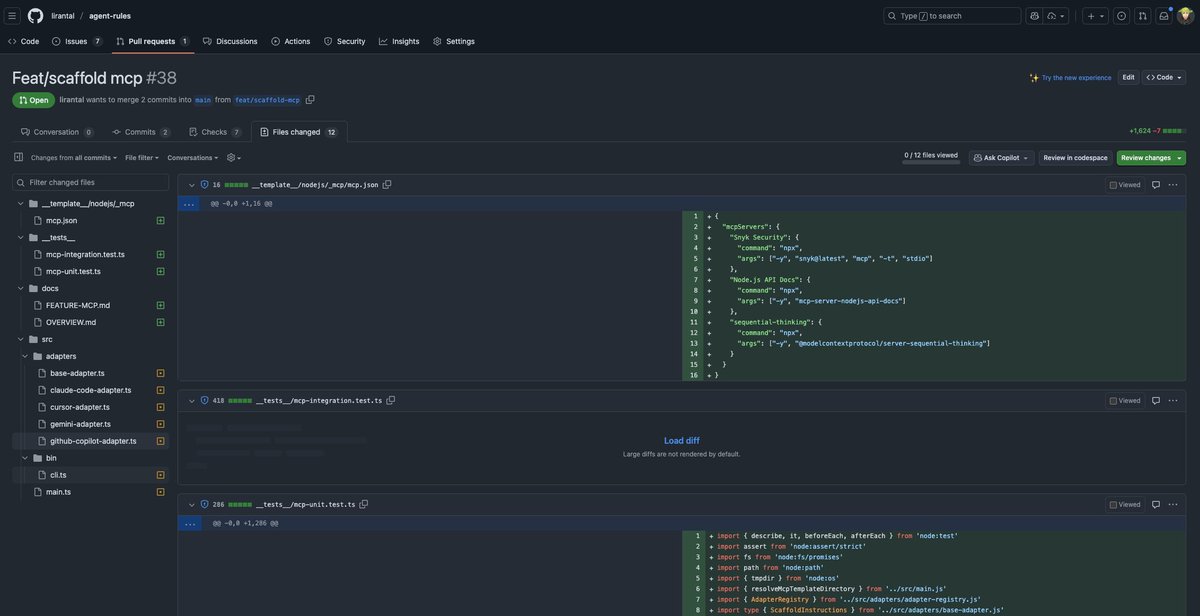Open the Actions repository tab
The height and width of the screenshot is (616, 1200).
click(291, 41)
